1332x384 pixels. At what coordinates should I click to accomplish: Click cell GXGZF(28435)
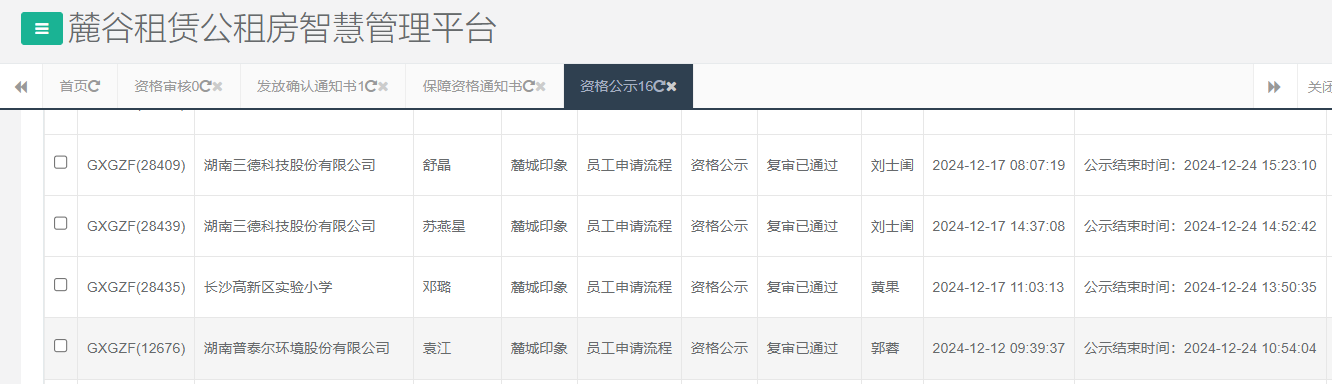(x=136, y=287)
